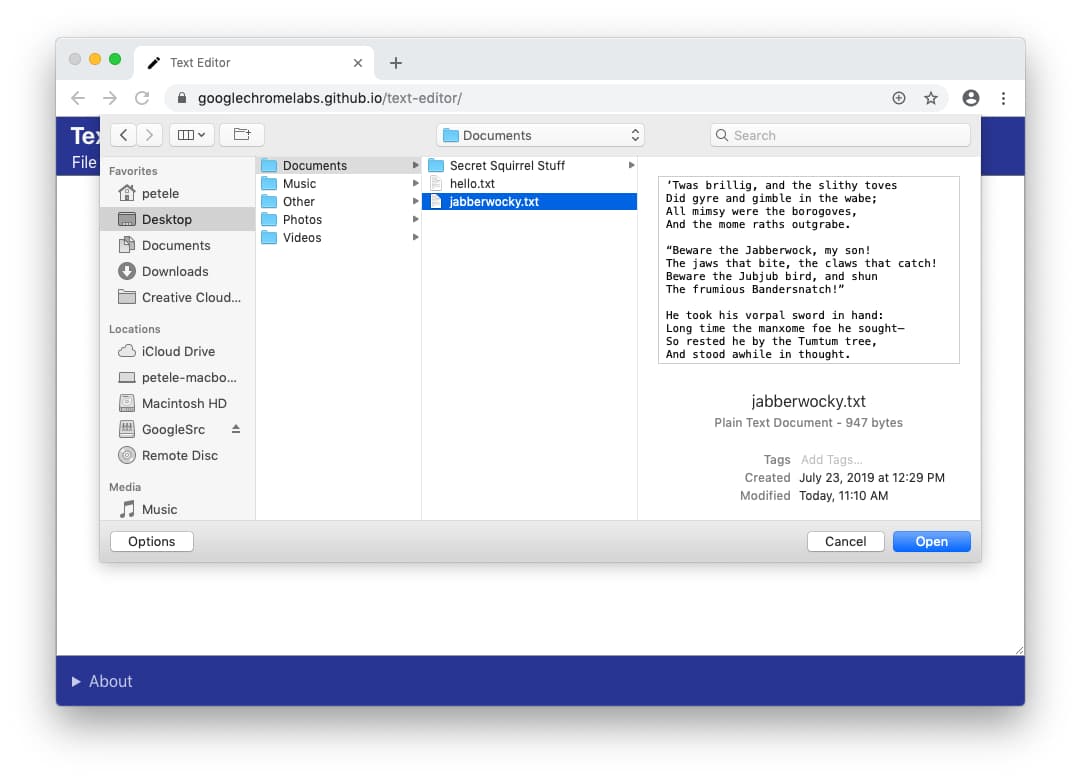Open the column view options dropdown
The image size is (1081, 780).
[192, 134]
